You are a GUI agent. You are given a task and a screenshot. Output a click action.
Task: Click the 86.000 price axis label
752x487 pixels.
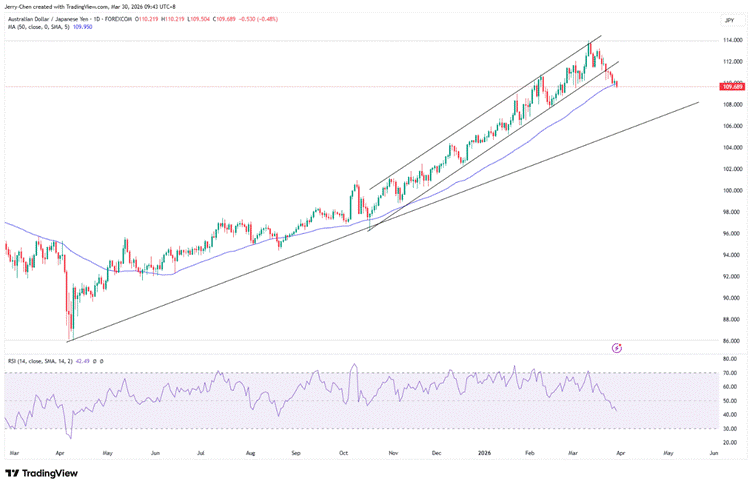(732, 341)
